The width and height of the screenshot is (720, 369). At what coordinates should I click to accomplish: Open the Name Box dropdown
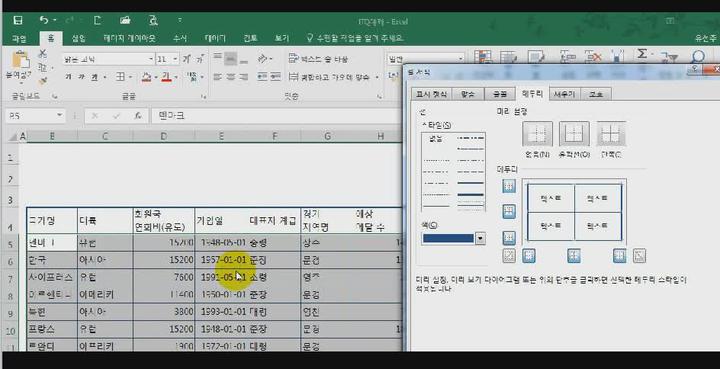(60, 116)
